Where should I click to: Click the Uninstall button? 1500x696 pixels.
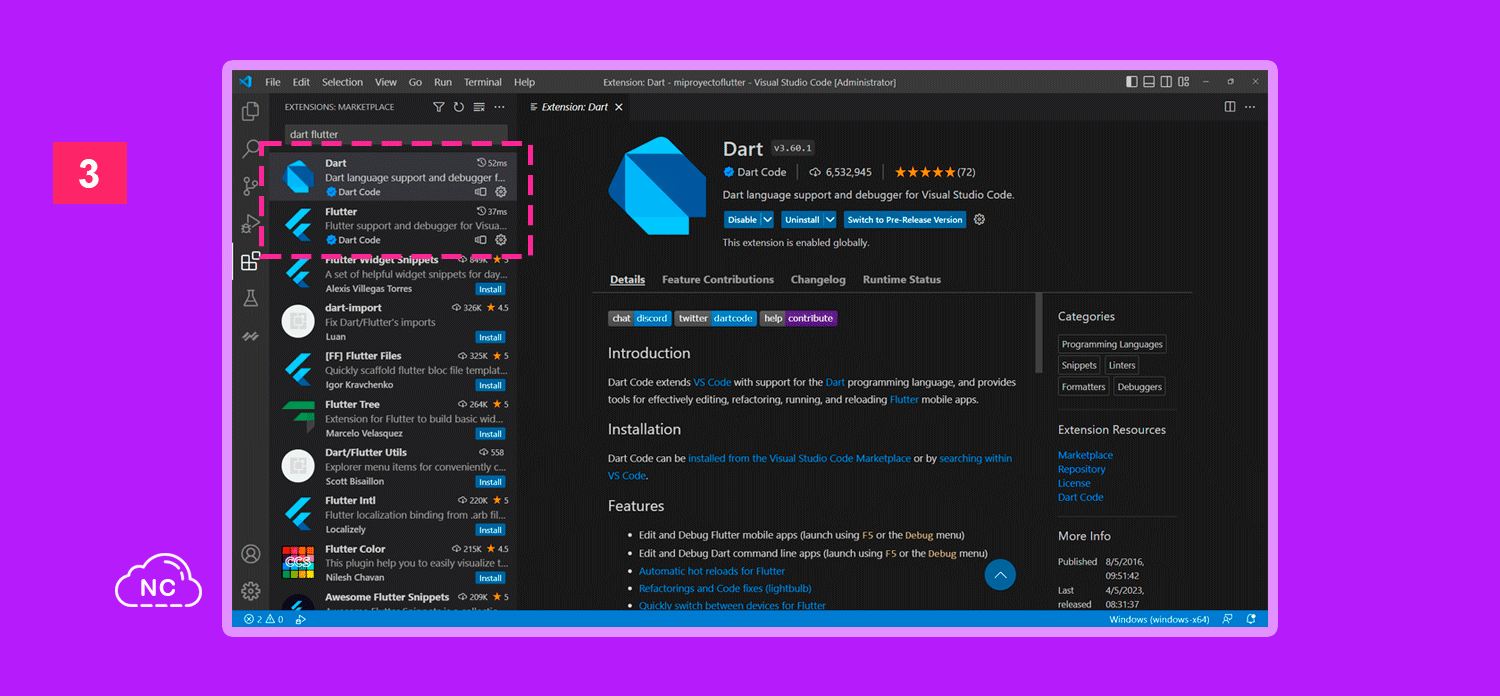point(802,220)
